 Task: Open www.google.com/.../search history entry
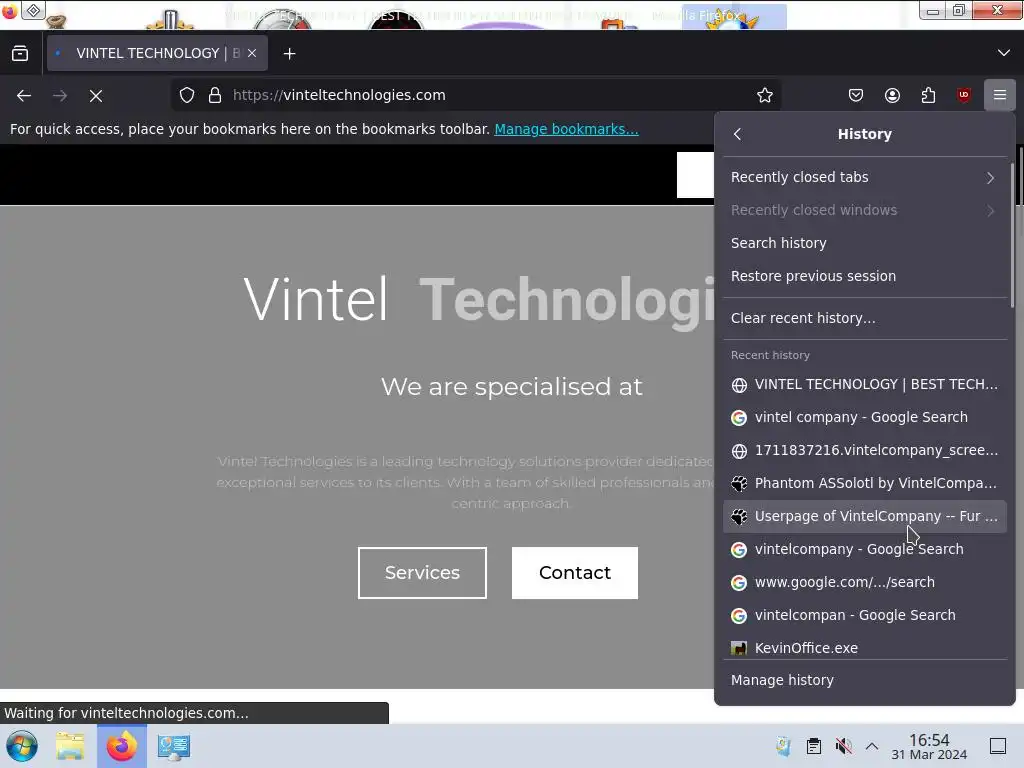[865, 583]
